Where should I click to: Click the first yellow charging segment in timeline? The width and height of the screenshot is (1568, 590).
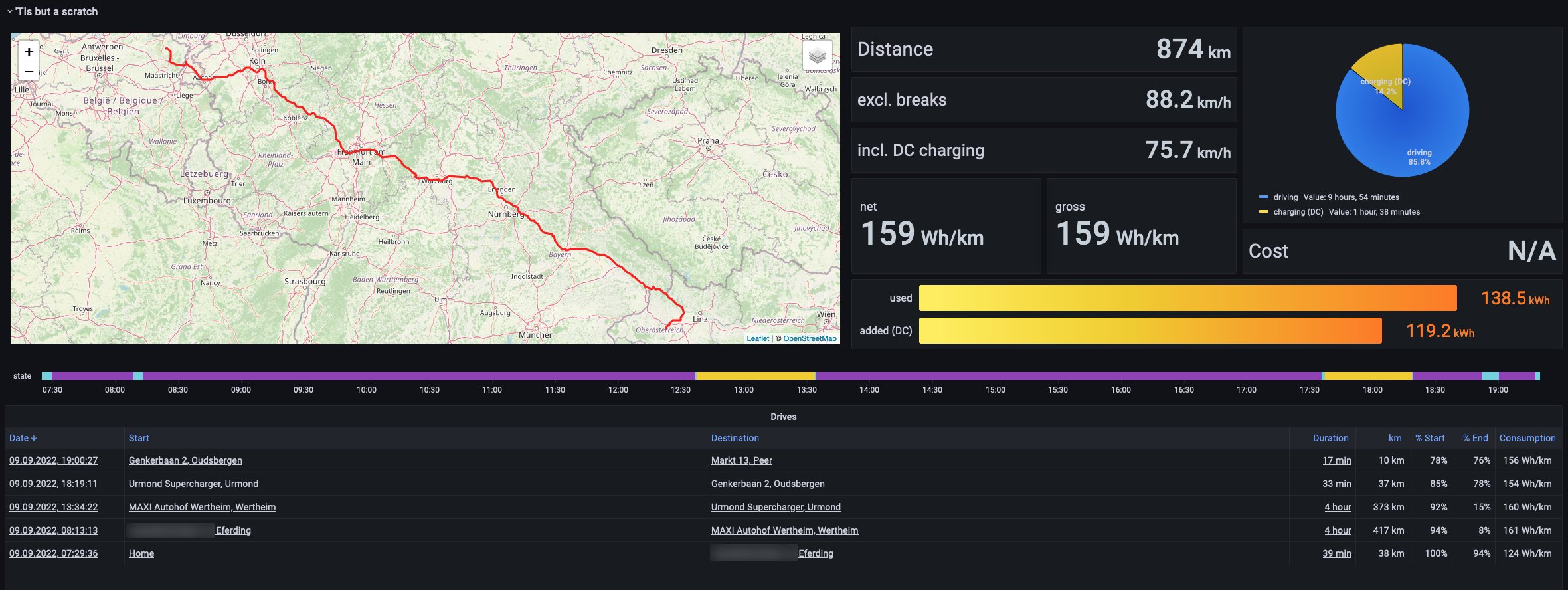[755, 376]
